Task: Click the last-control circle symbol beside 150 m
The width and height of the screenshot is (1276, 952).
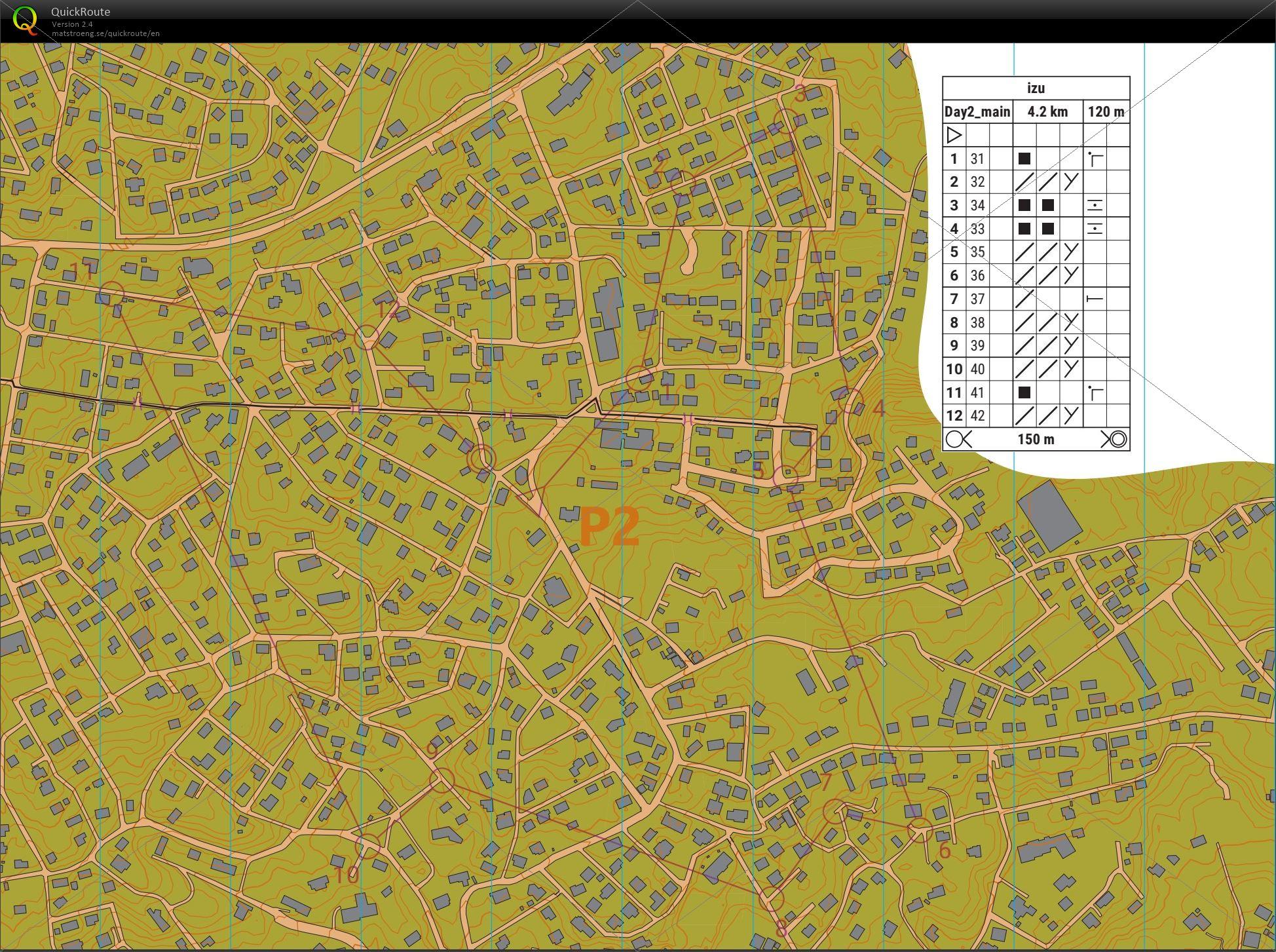Action: coord(958,439)
